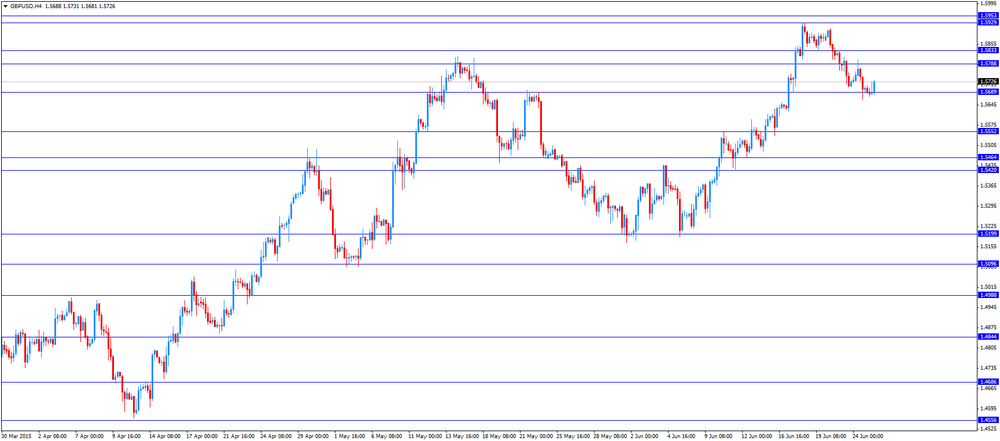1000x441 pixels.
Task: Select the 1.4686 price level label
Action: click(x=988, y=382)
